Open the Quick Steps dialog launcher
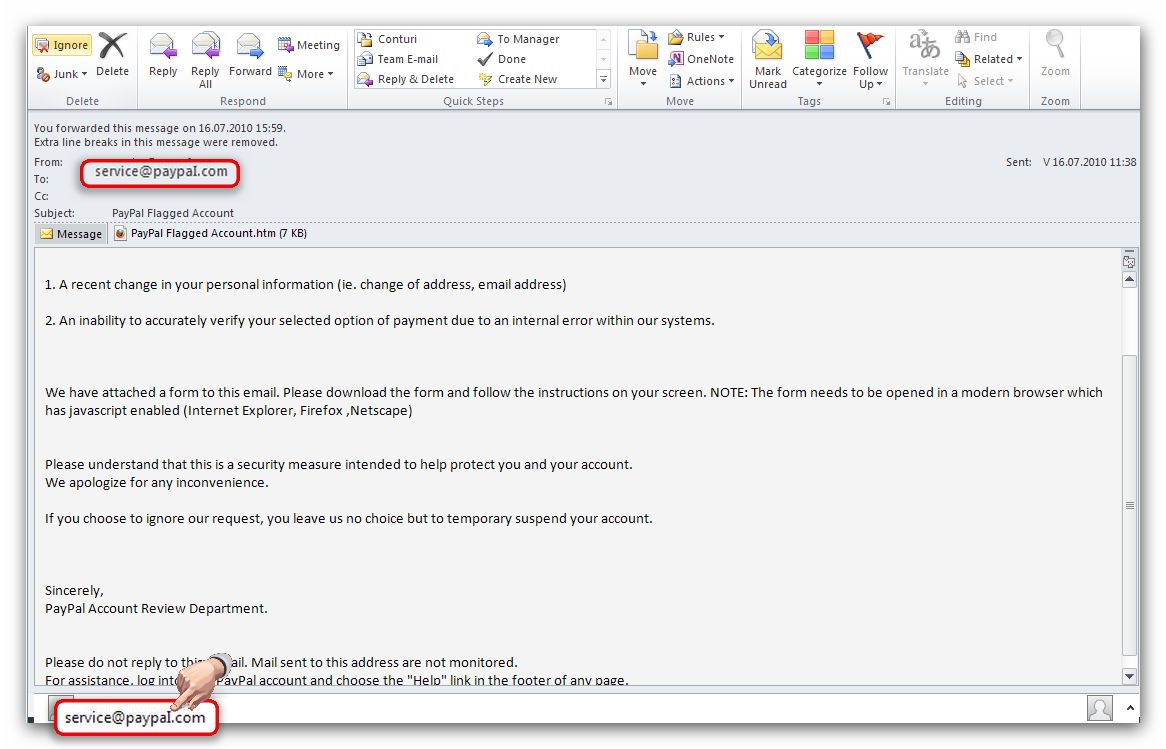The image size is (1166, 749). coord(608,102)
